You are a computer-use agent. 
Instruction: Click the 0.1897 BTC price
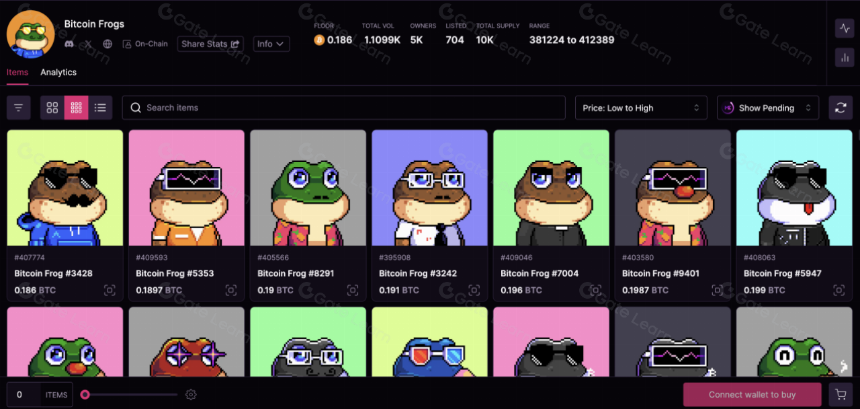159,290
